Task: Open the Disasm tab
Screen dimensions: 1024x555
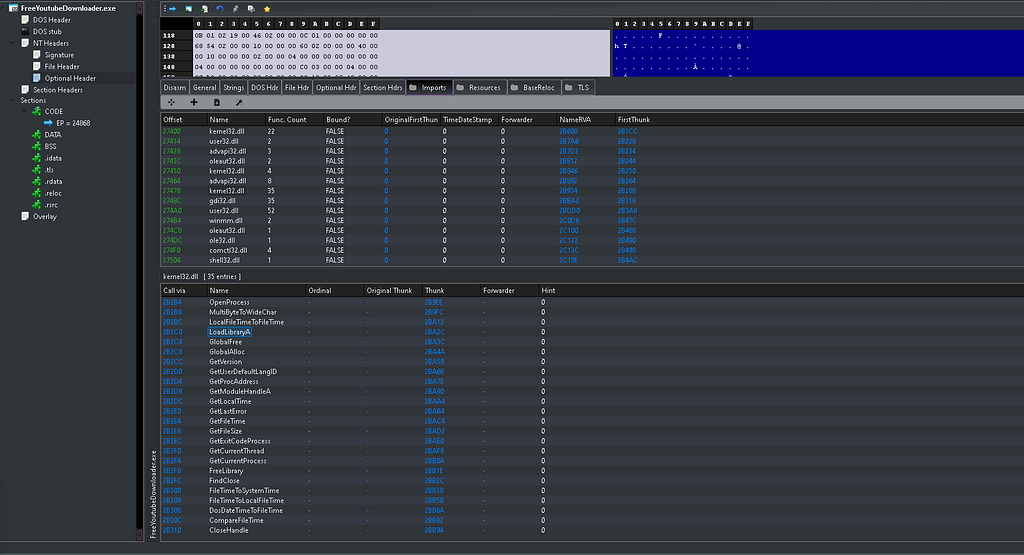Action: pyautogui.click(x=174, y=87)
